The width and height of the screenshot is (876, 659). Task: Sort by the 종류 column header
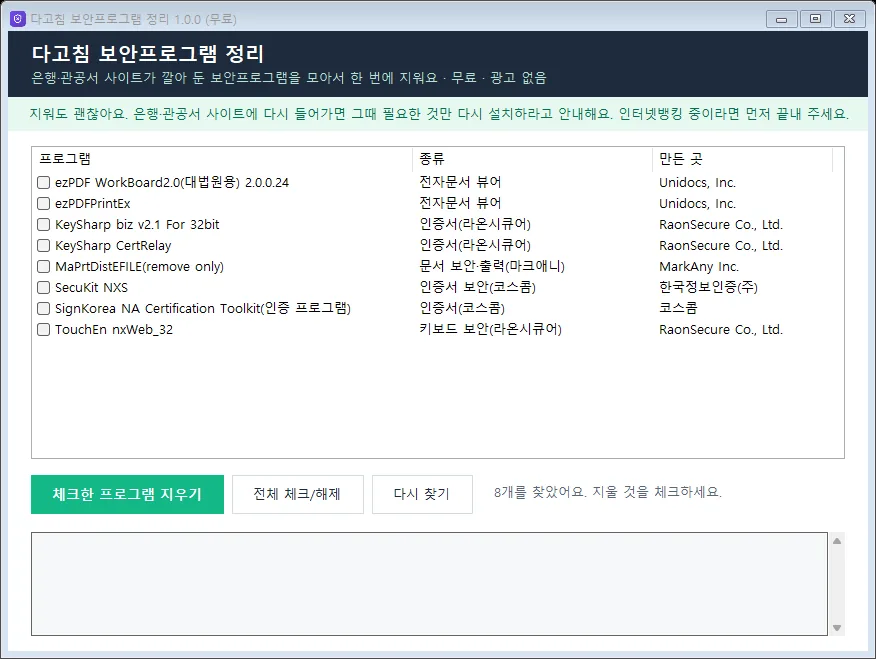coord(532,159)
